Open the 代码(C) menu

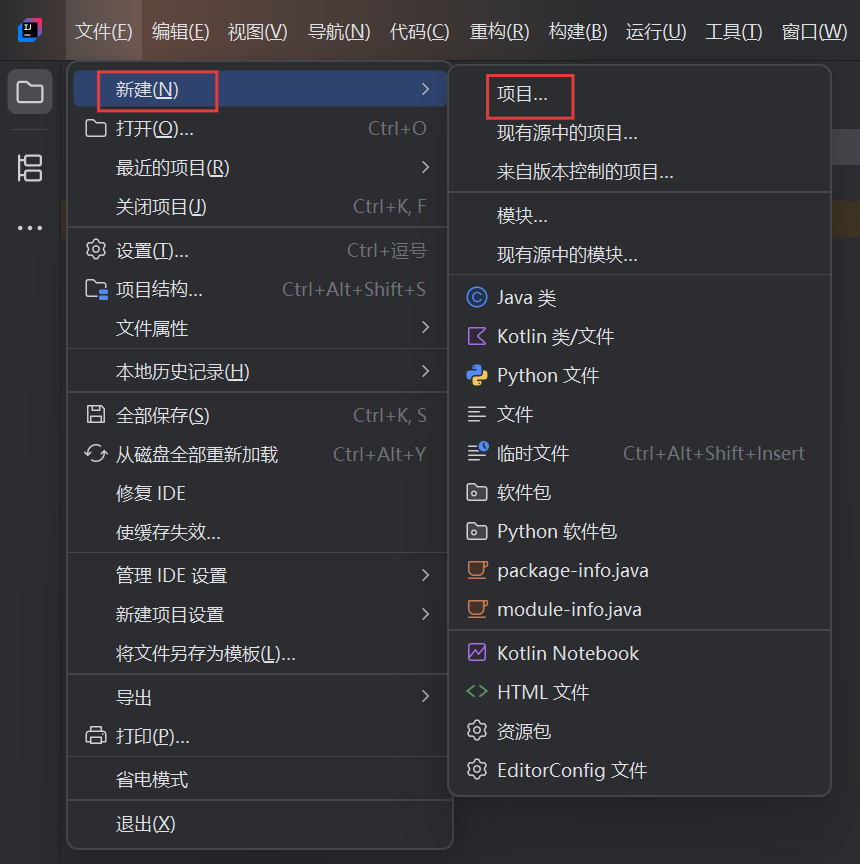coord(419,31)
